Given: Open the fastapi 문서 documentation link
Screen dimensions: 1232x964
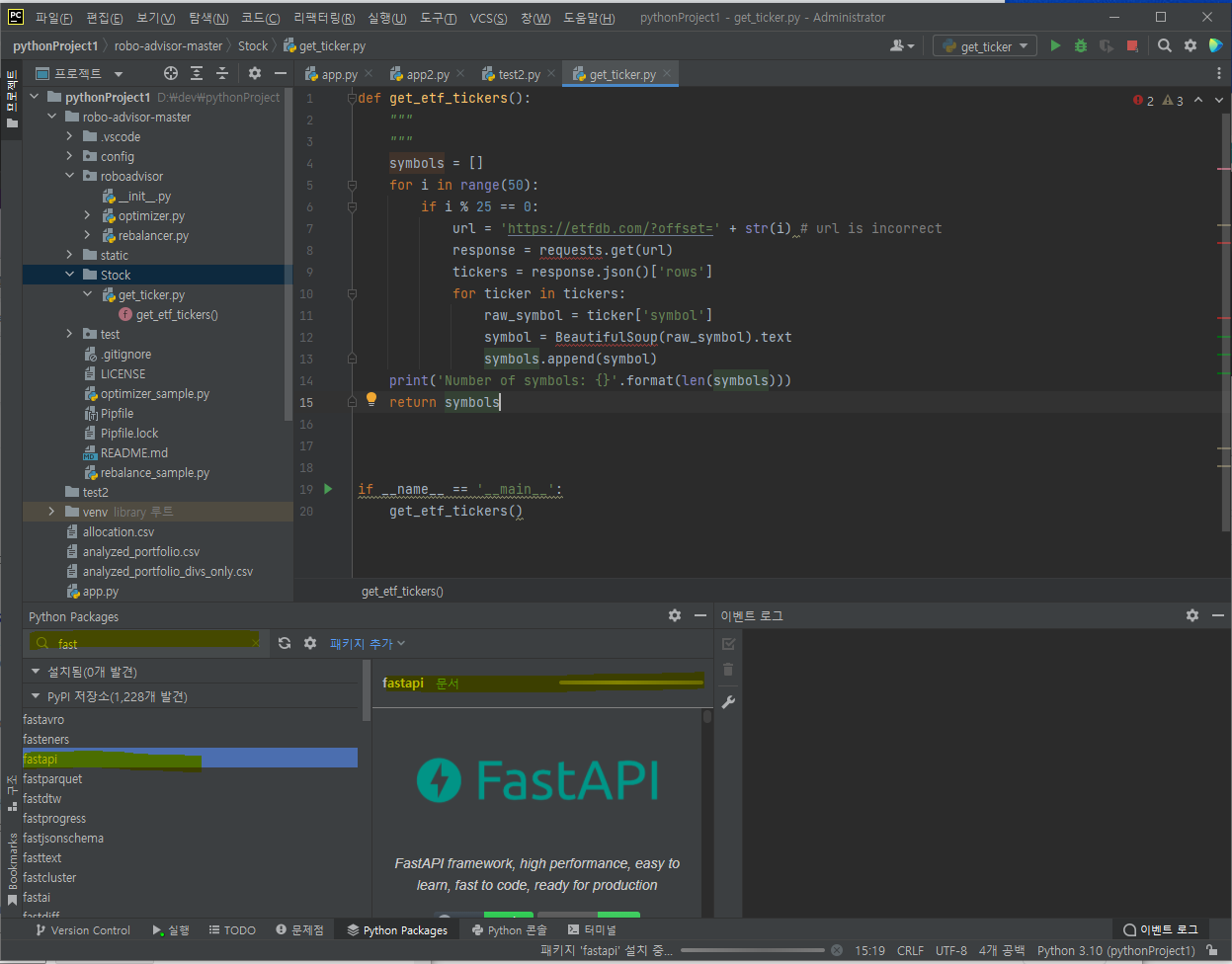Looking at the screenshot, I should coord(448,683).
